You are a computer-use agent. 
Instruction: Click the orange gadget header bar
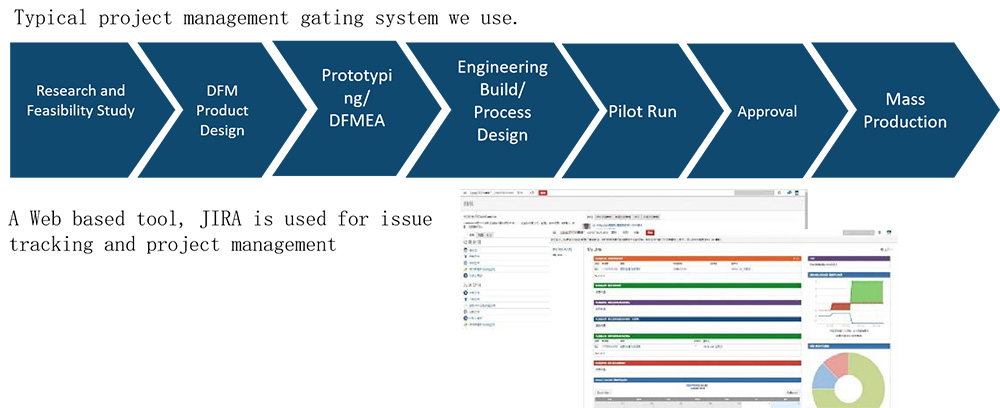pos(697,258)
